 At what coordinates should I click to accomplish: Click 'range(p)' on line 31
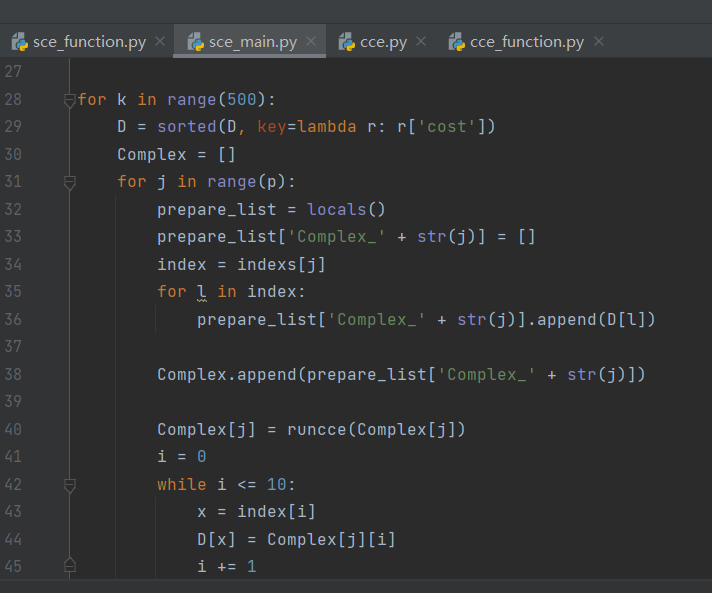pyautogui.click(x=247, y=182)
